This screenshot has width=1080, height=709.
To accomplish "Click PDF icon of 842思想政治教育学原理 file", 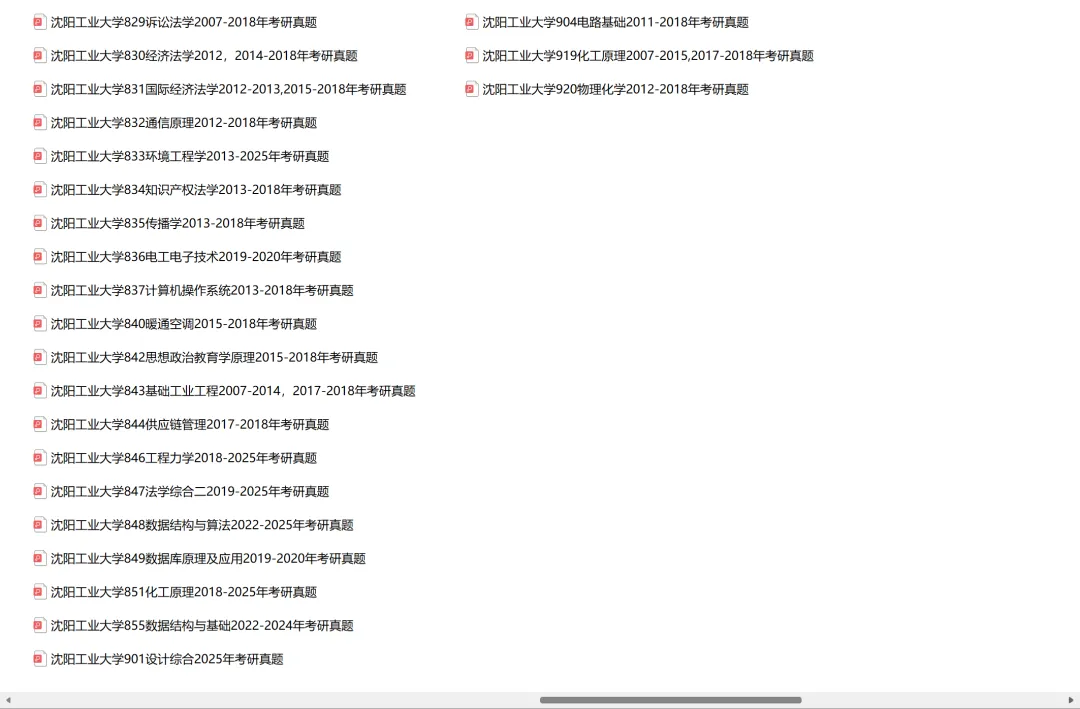I will (40, 358).
